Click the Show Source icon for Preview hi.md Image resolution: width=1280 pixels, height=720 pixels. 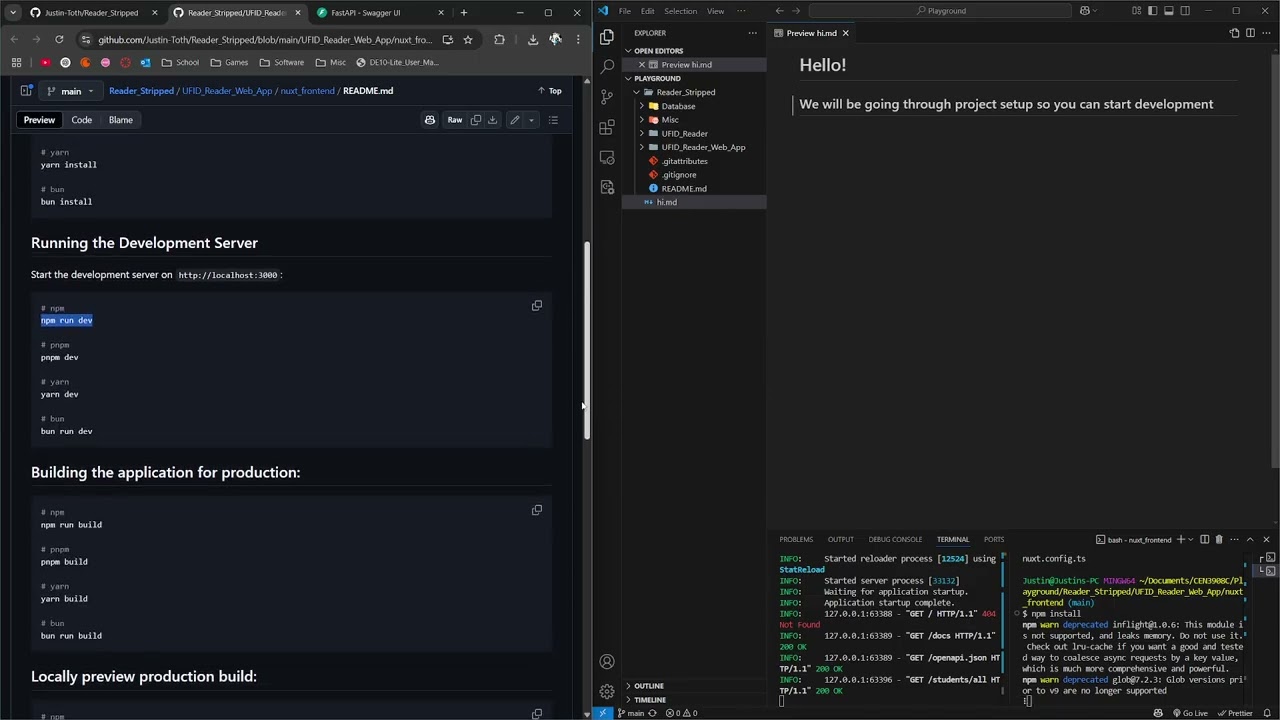click(x=1234, y=33)
